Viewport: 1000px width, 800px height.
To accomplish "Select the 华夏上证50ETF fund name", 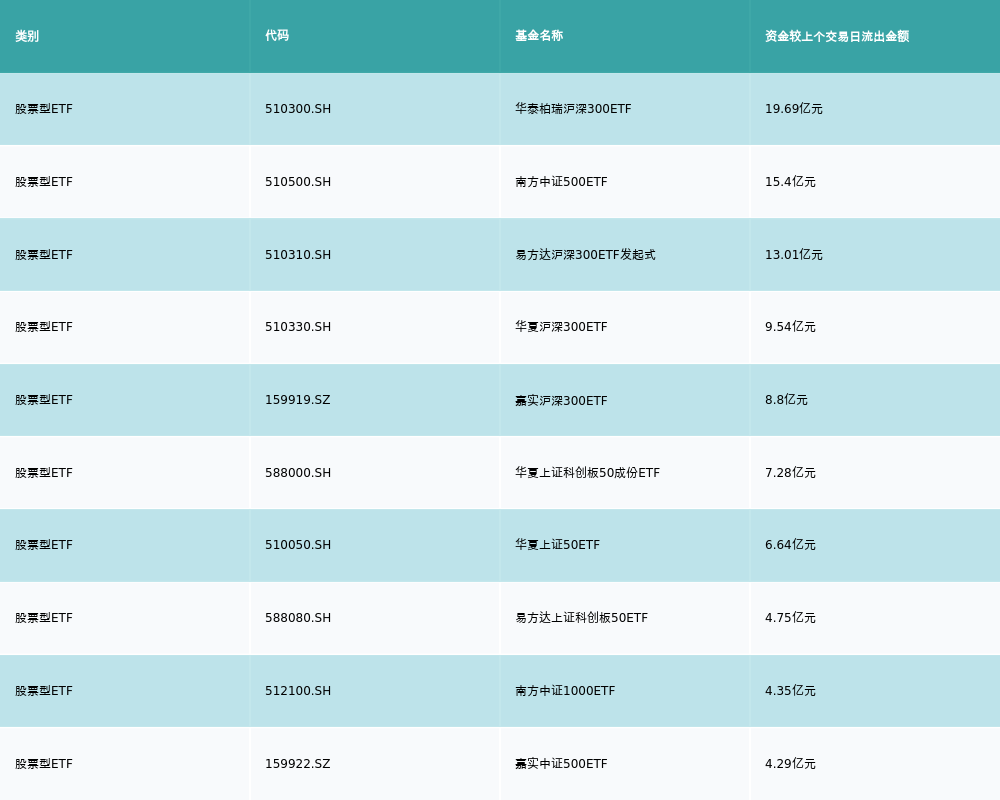I will pos(557,545).
